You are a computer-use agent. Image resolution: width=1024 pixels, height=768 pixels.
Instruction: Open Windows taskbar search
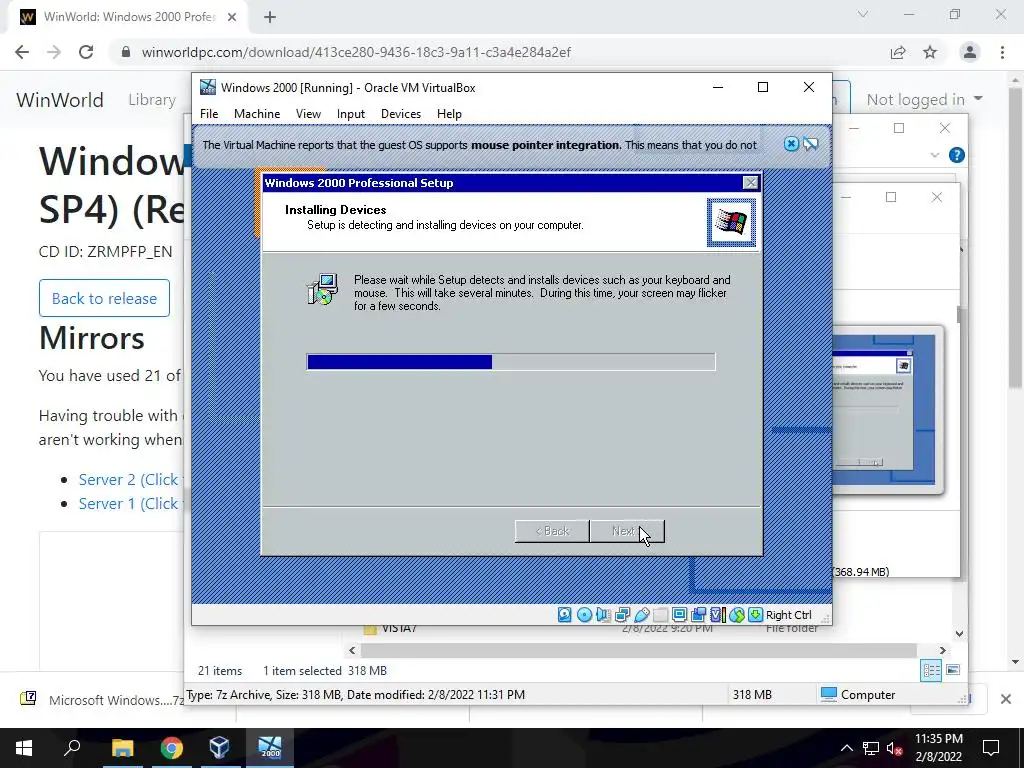coord(72,748)
